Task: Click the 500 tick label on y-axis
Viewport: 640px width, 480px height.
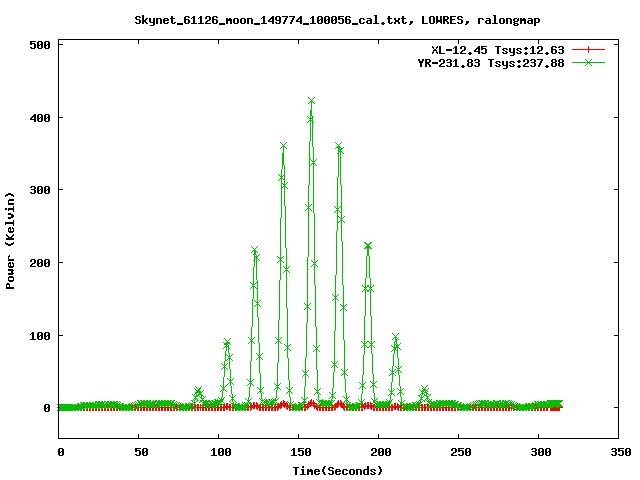Action: coord(40,45)
